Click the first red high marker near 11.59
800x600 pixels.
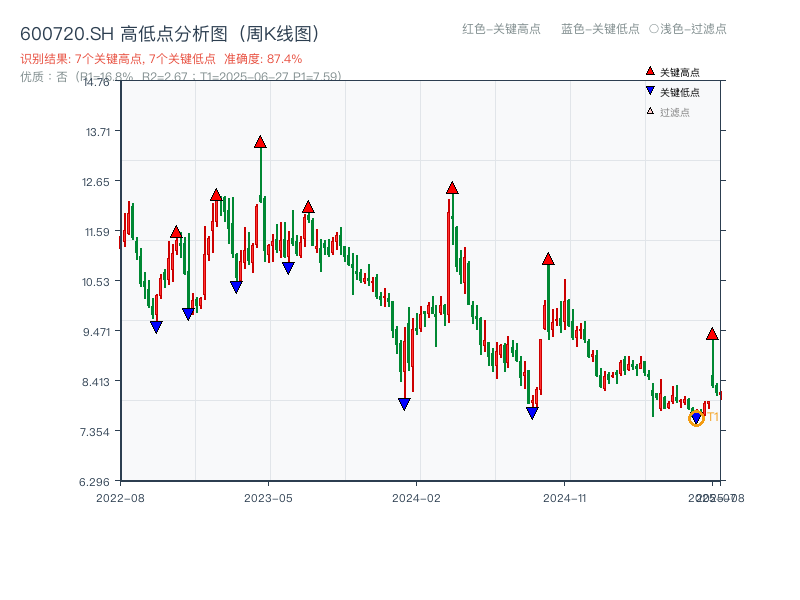(x=176, y=232)
